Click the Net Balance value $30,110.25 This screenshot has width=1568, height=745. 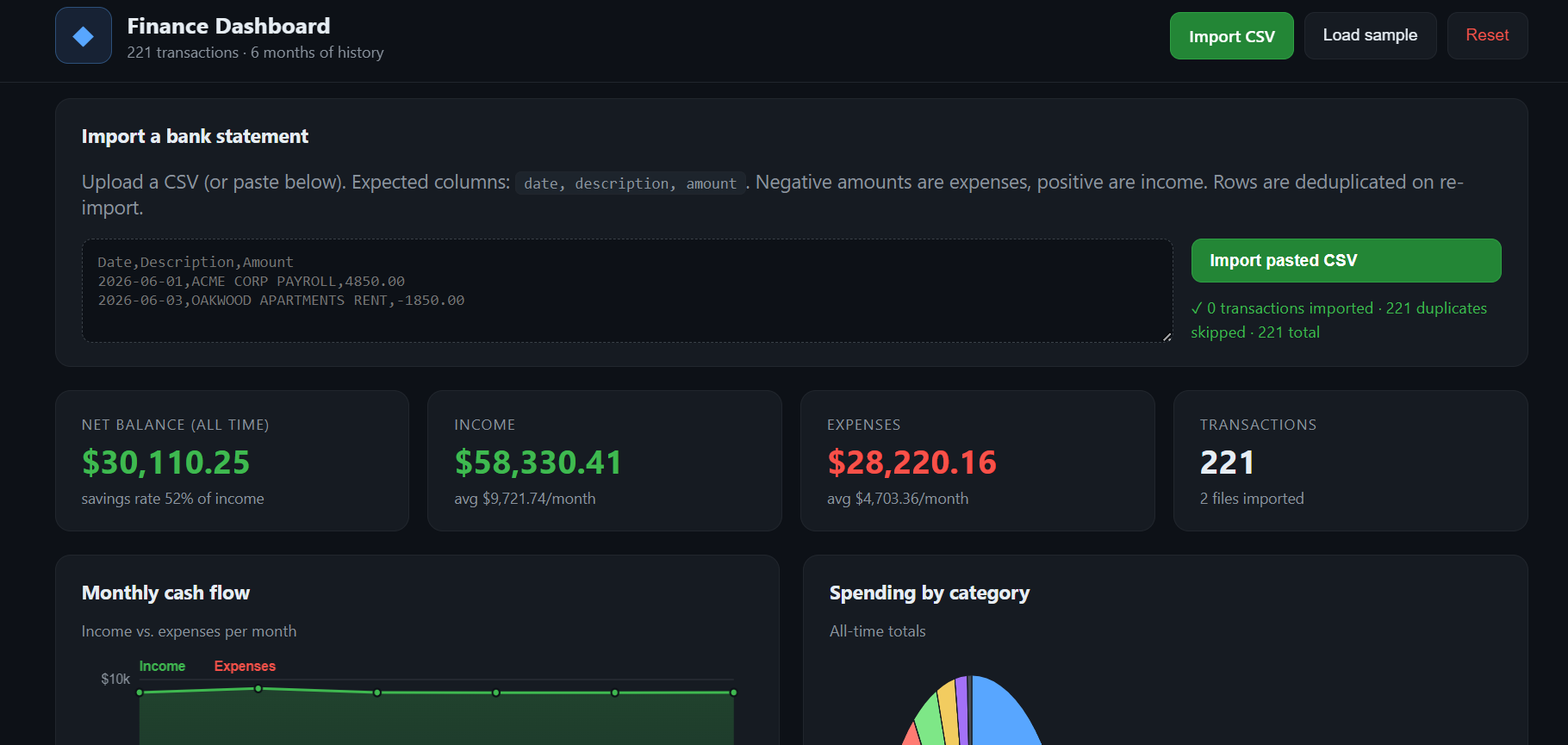165,463
